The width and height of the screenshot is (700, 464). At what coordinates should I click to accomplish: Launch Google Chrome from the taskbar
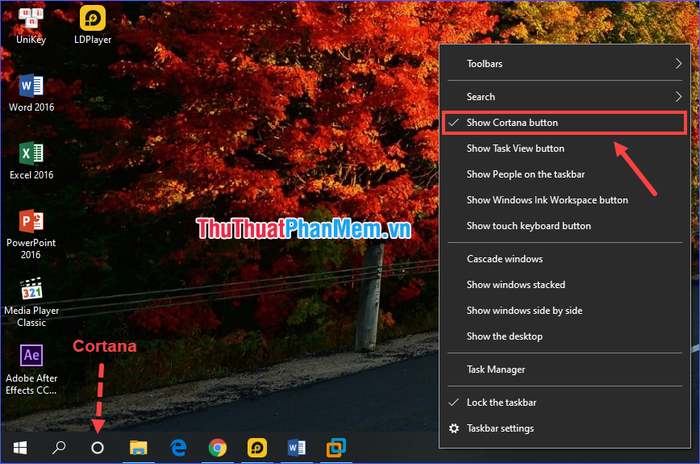(217, 447)
